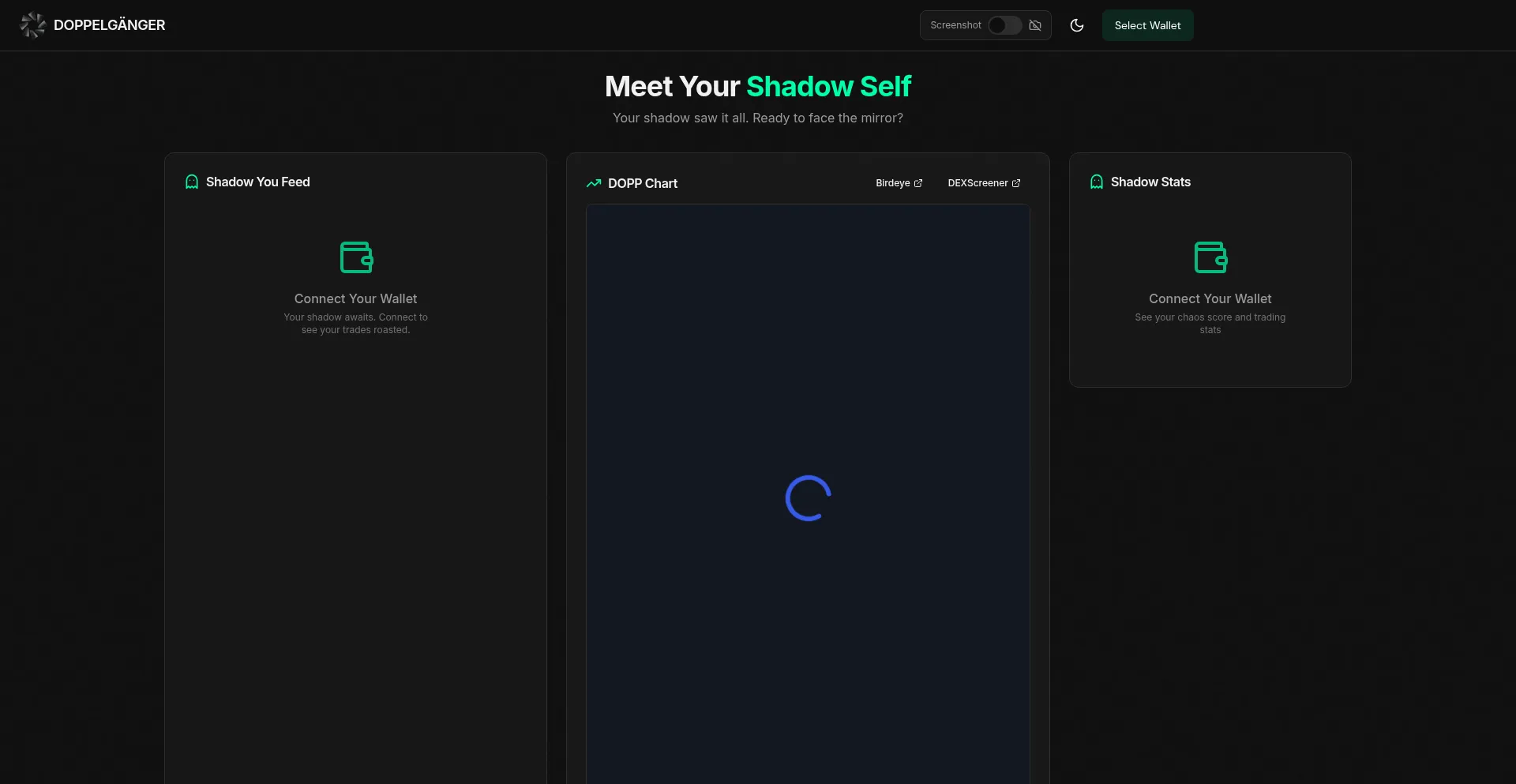Select the Shadow You Feed panel title
Image resolution: width=1516 pixels, height=784 pixels.
point(257,182)
